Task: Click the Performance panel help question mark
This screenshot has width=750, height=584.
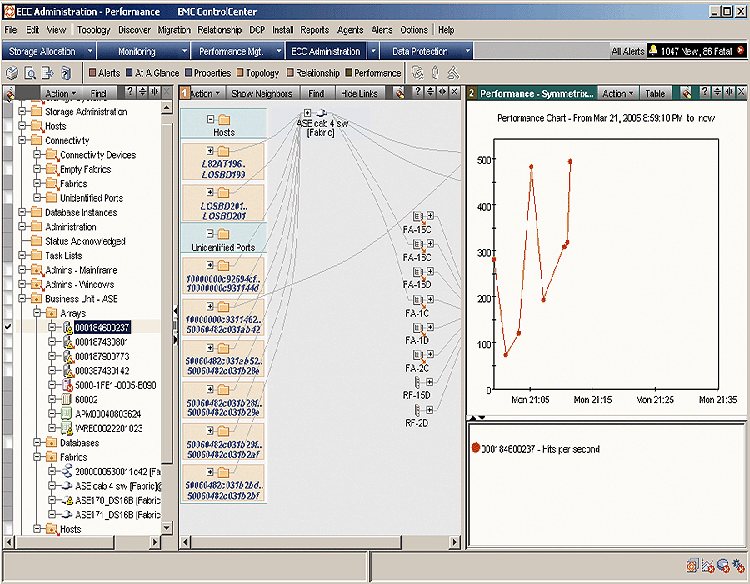Action: click(x=705, y=92)
